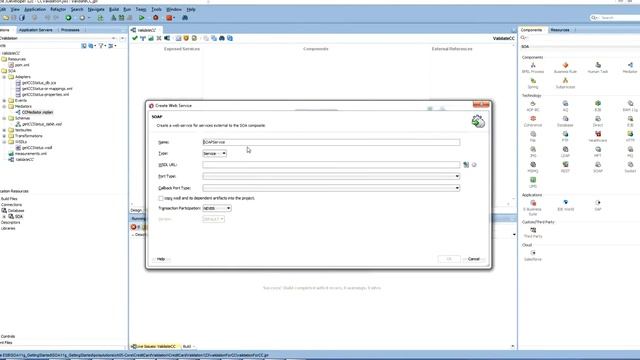Open the Navigate menu
Viewport: 640px width, 360px height.
click(x=96, y=9)
